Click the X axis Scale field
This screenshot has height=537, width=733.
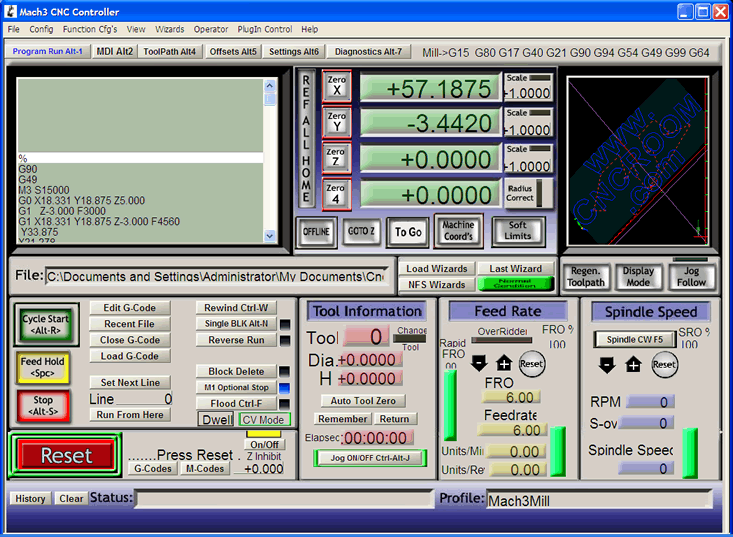pyautogui.click(x=529, y=93)
